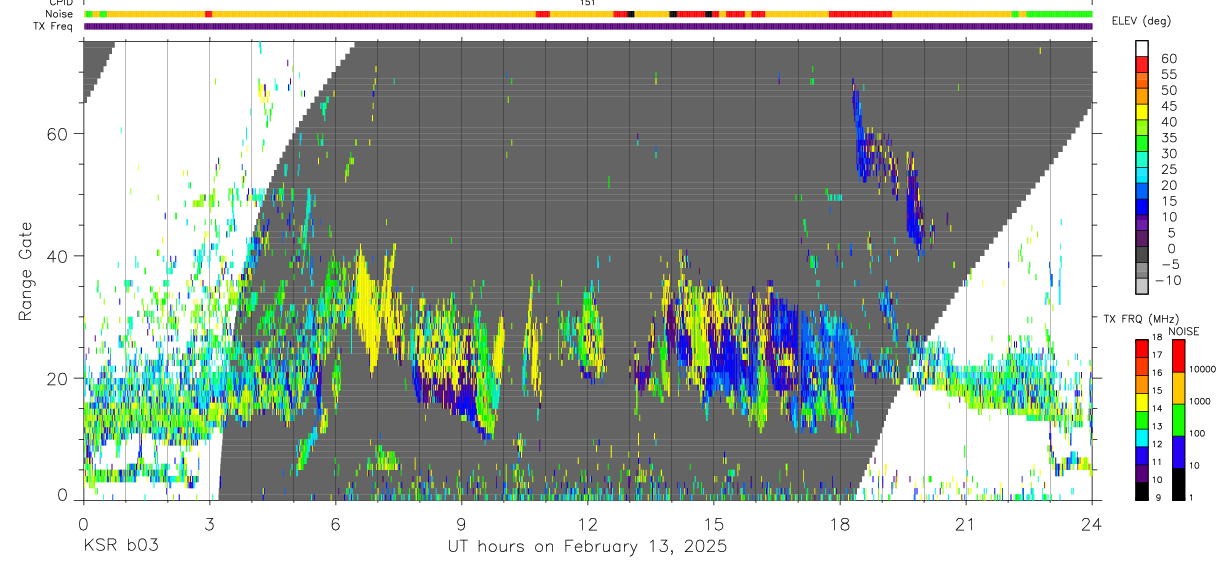This screenshot has width=1228, height=567.
Task: Click the purple TX Freq strip above the plot
Action: point(588,26)
